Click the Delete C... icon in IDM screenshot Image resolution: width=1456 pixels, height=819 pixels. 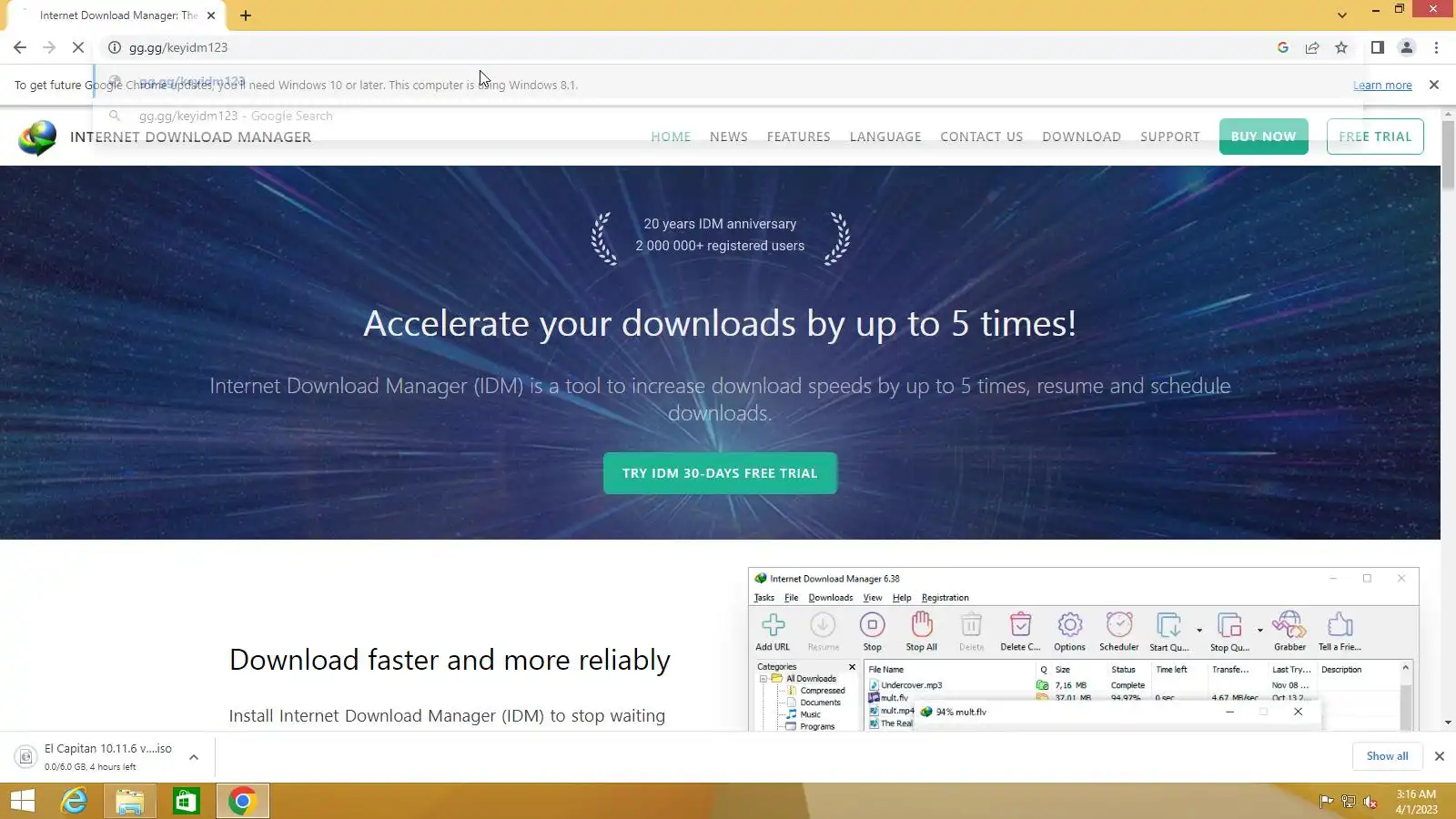(1020, 631)
